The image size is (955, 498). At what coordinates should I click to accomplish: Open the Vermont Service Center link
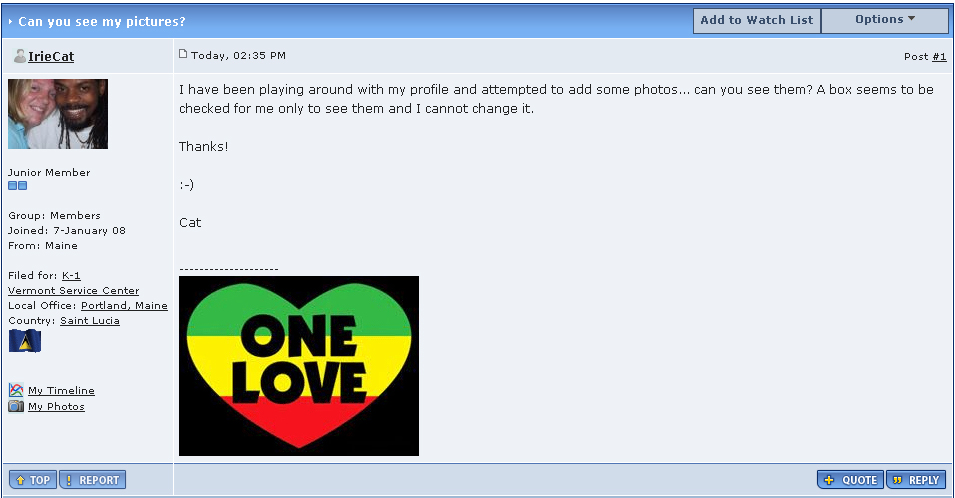pyautogui.click(x=74, y=290)
